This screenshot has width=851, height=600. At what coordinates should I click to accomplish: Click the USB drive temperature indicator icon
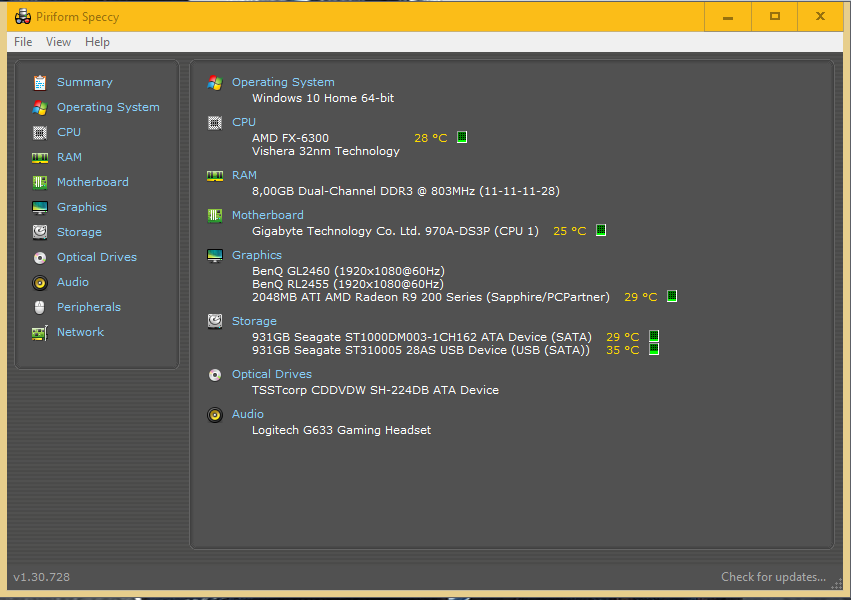pos(654,349)
